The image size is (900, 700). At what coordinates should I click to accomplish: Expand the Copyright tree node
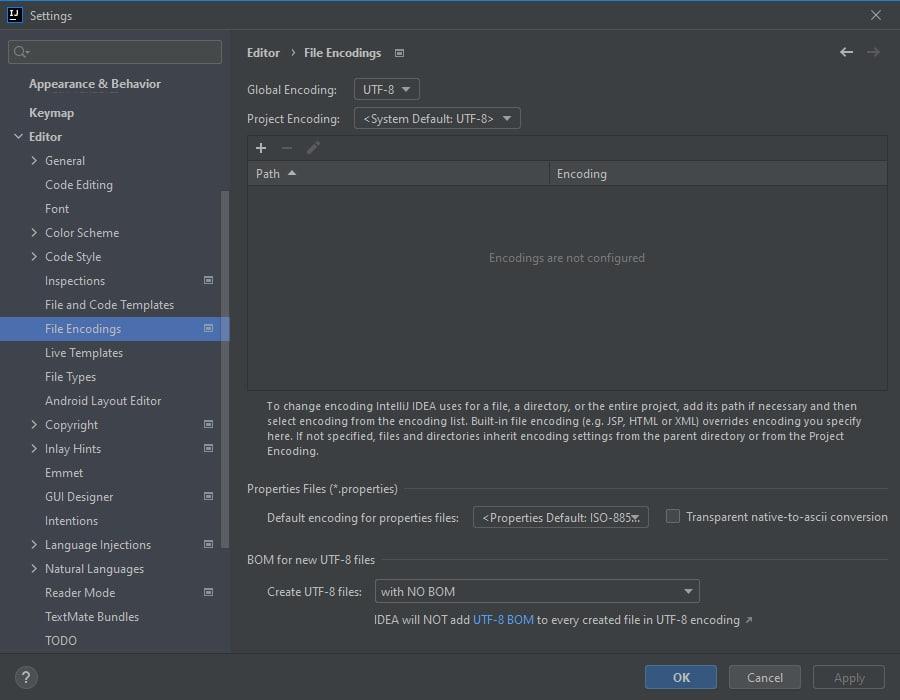[x=34, y=425]
